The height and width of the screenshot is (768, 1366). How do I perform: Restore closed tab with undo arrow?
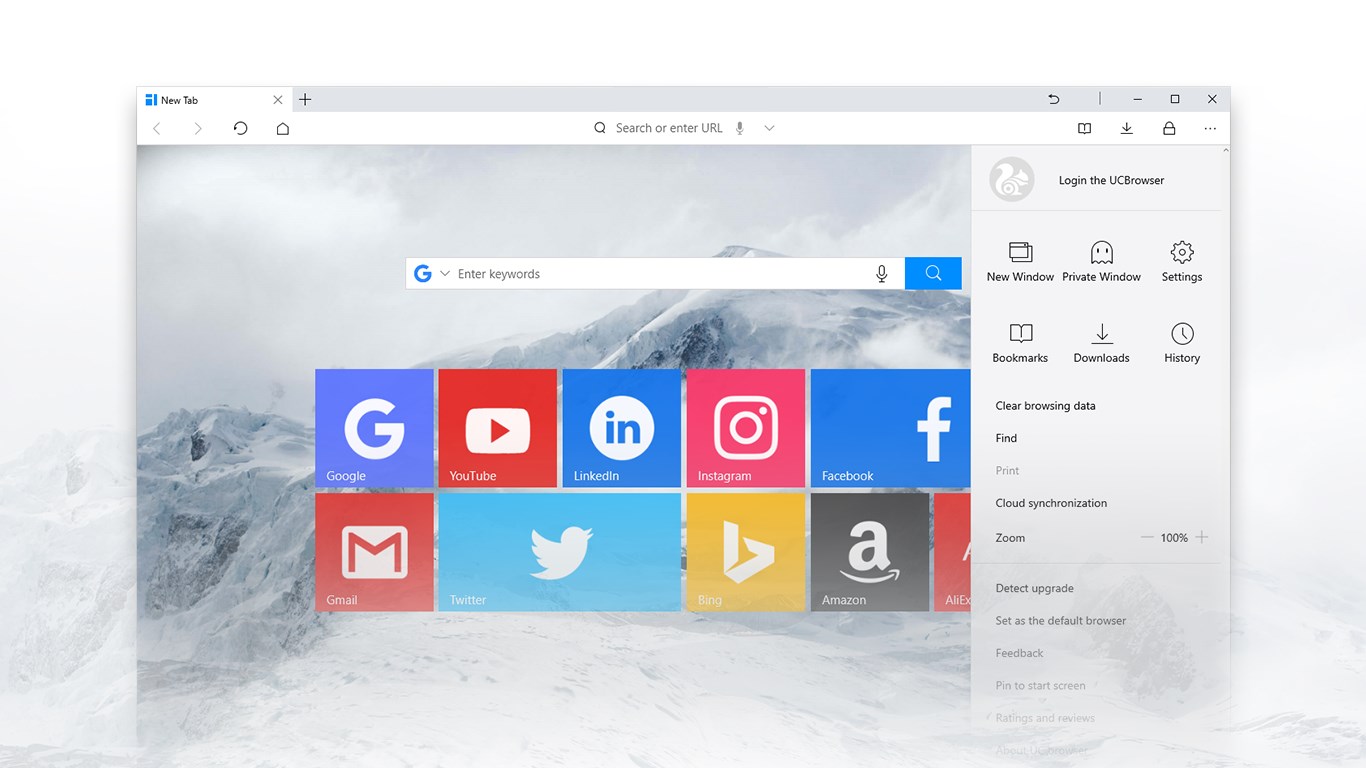tap(1053, 99)
